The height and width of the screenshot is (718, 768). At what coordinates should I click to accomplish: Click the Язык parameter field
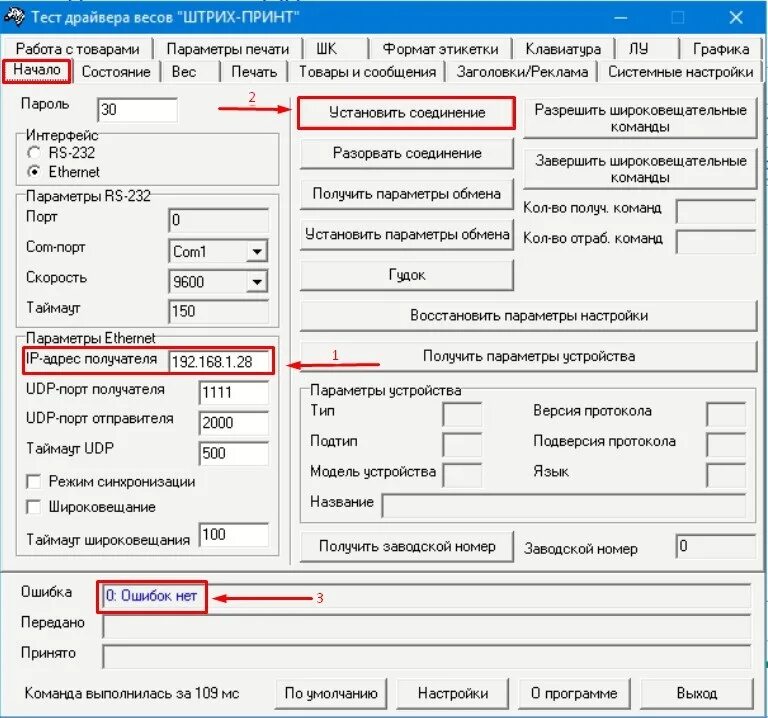pyautogui.click(x=726, y=475)
